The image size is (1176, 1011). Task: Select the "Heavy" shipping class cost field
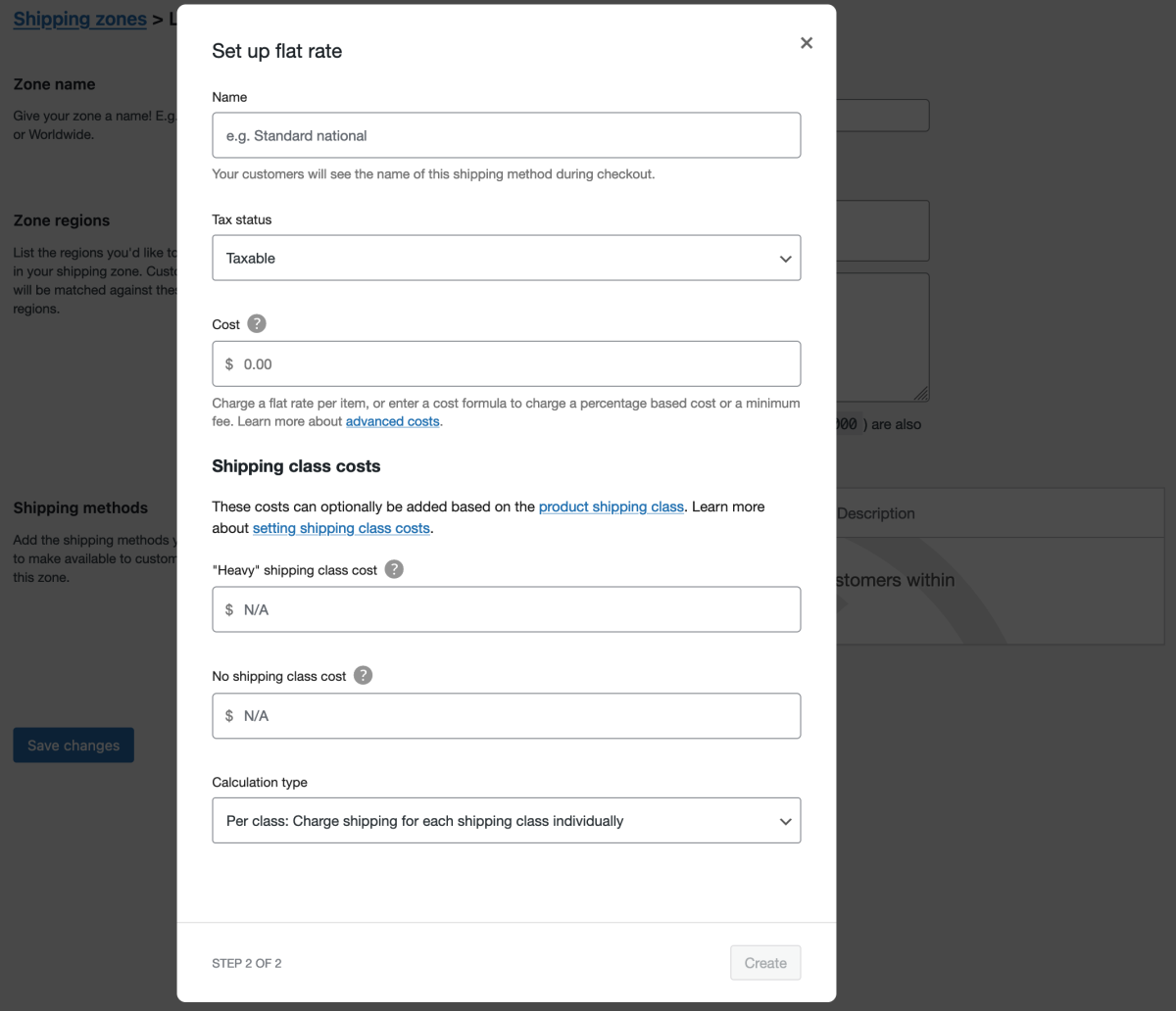pos(506,608)
